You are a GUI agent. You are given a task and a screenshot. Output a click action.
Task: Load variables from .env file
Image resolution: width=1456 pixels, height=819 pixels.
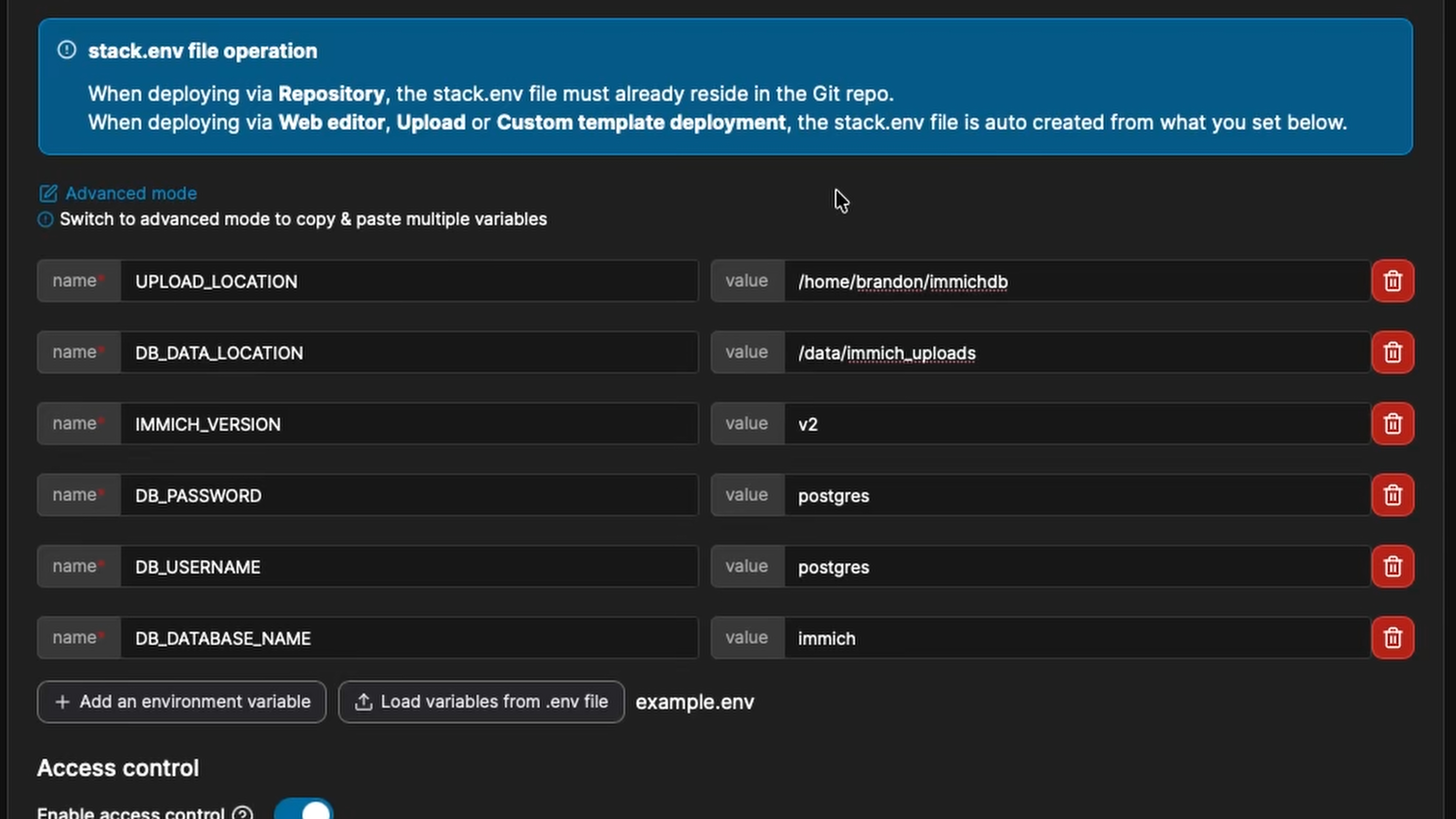click(481, 702)
